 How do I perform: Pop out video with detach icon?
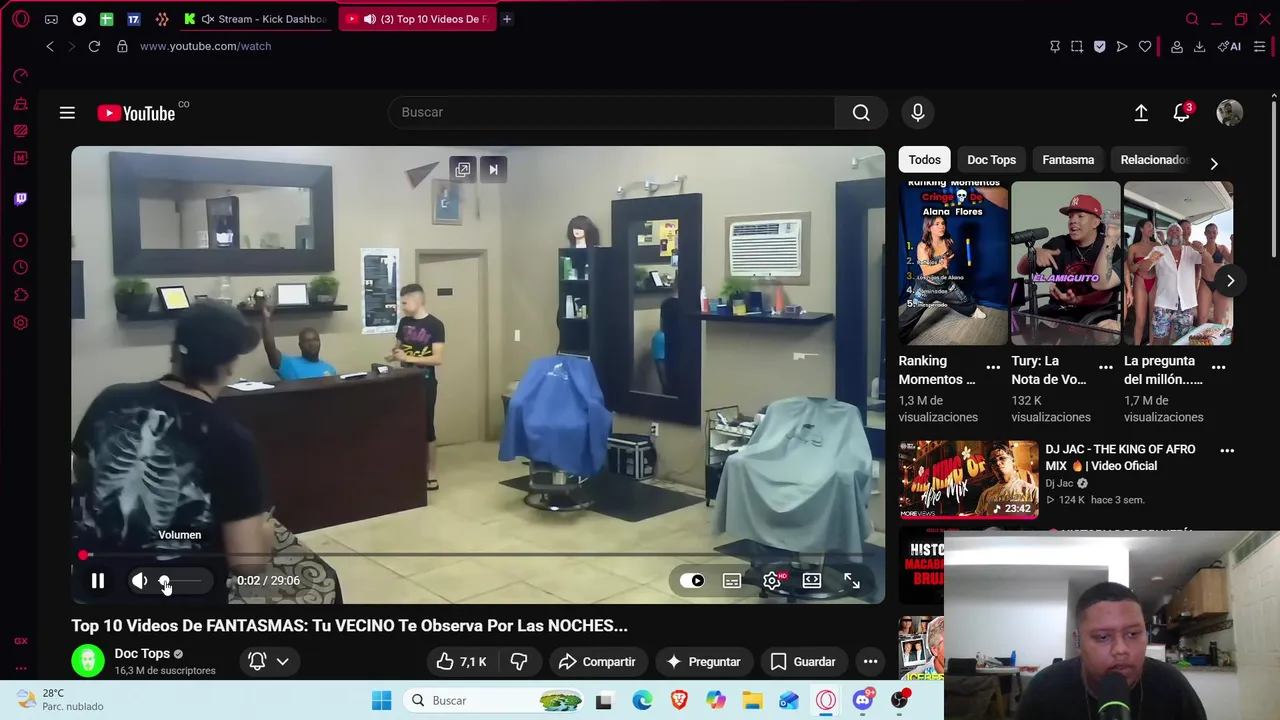click(462, 170)
